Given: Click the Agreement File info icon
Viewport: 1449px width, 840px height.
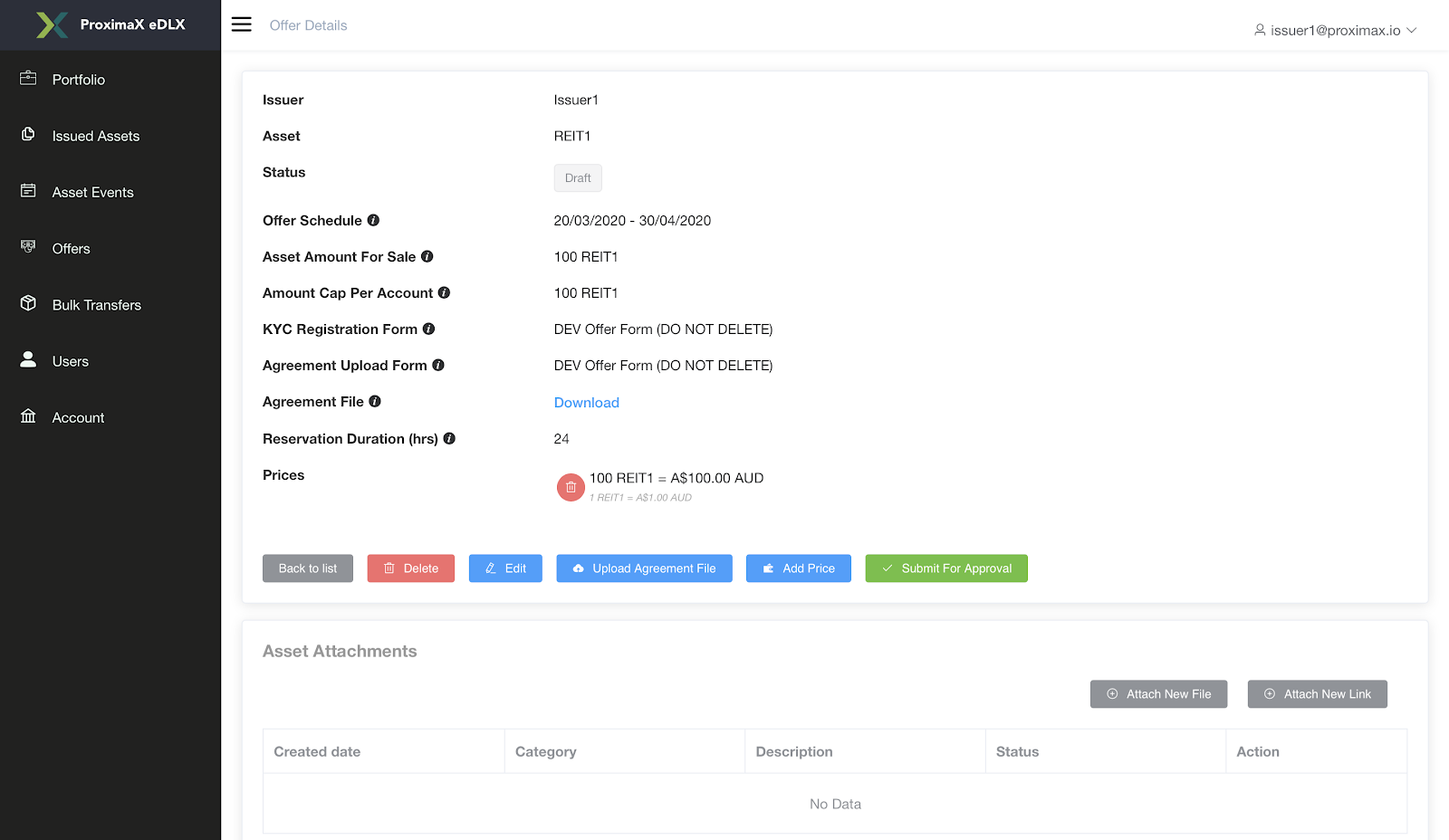Looking at the screenshot, I should (375, 402).
